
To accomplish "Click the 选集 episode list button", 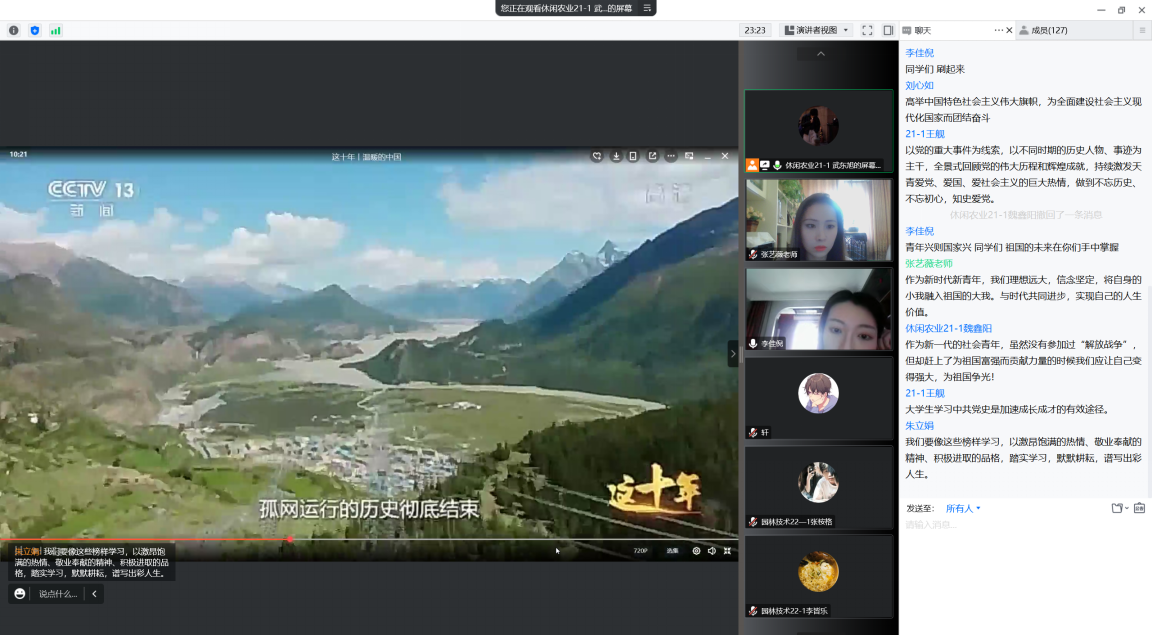I will point(672,550).
